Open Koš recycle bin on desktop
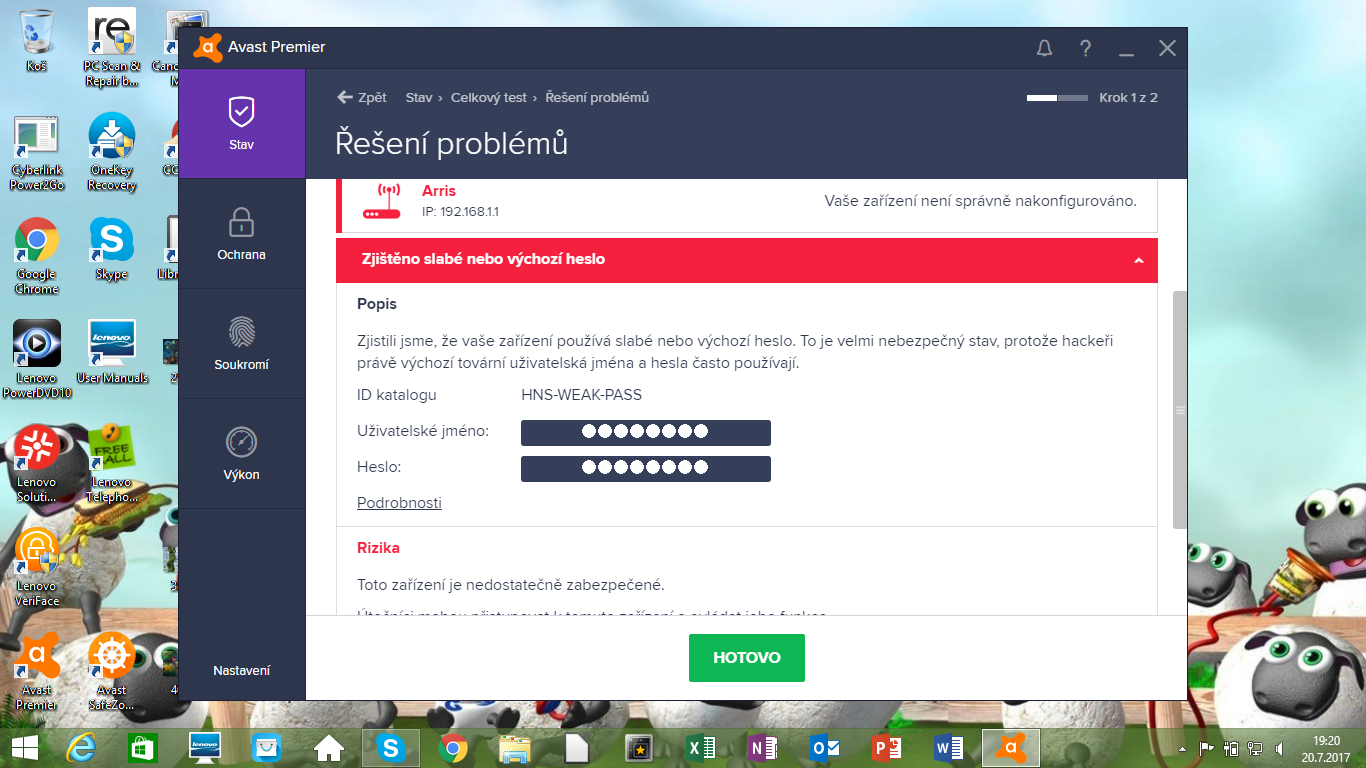 pyautogui.click(x=37, y=40)
